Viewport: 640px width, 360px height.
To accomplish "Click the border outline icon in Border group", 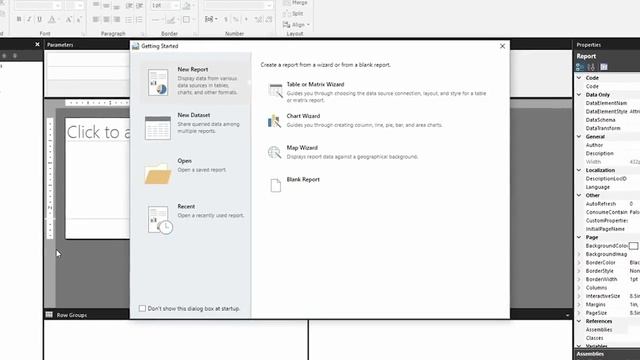I will tap(187, 19).
